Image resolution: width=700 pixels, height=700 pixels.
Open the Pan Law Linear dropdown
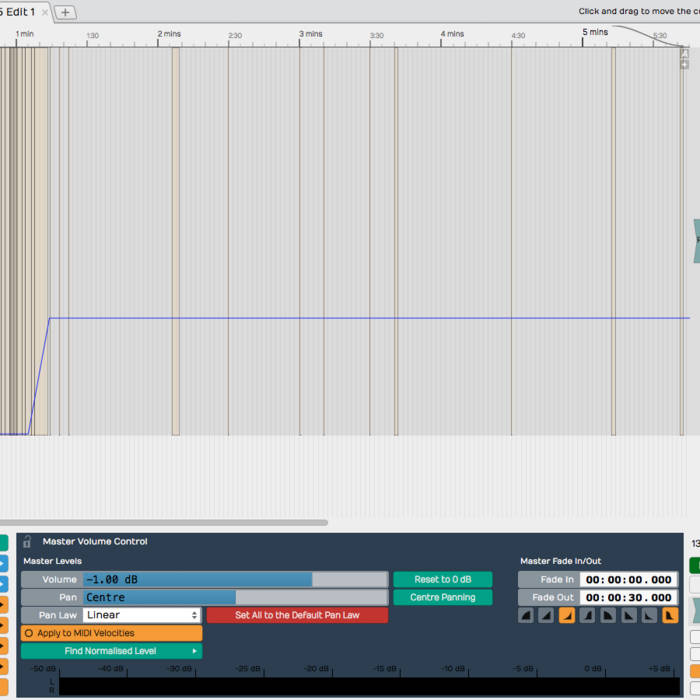coord(141,615)
